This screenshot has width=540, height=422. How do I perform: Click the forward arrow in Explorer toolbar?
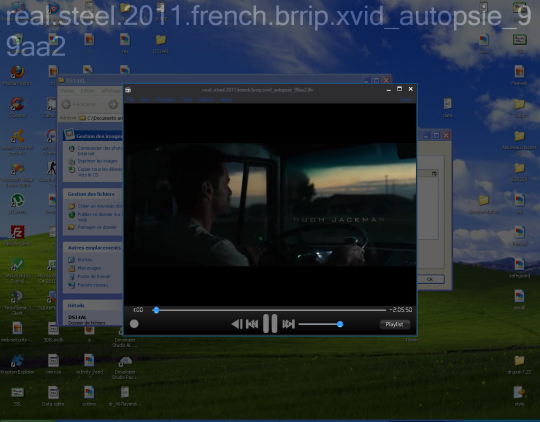tap(113, 104)
